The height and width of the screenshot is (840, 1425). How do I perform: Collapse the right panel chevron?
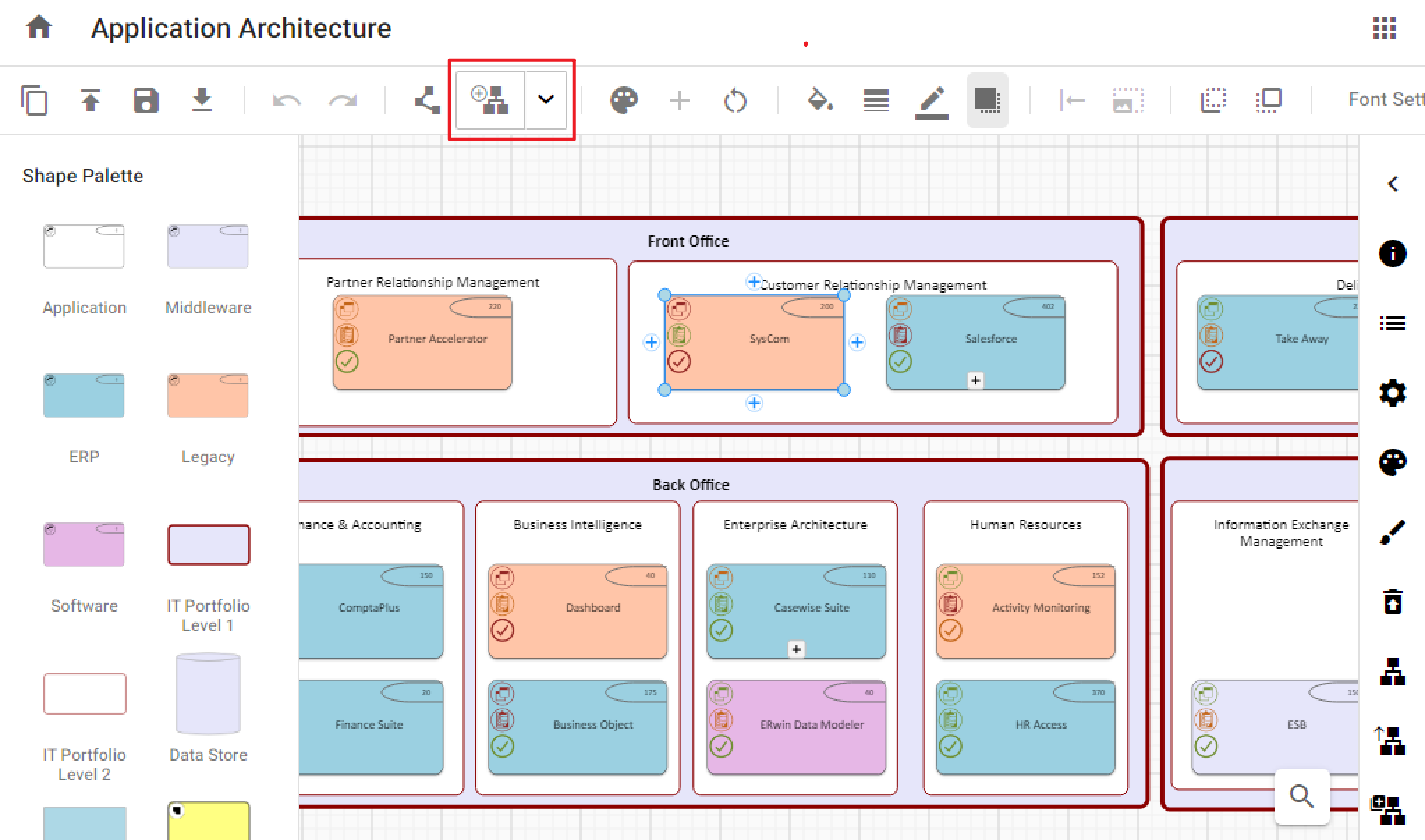(x=1392, y=184)
